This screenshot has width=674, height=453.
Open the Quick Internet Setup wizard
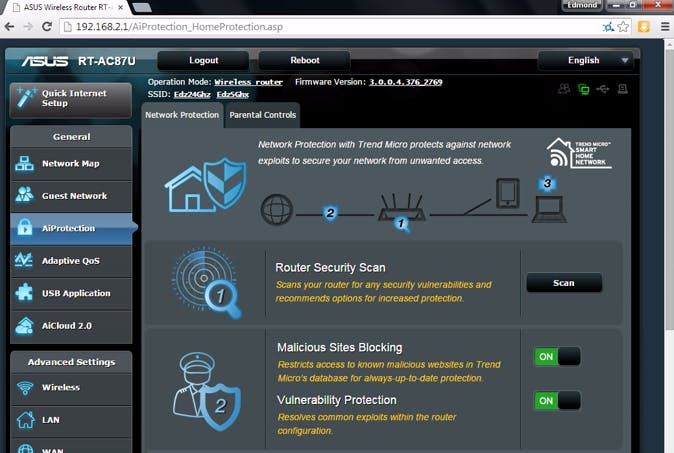coord(71,100)
